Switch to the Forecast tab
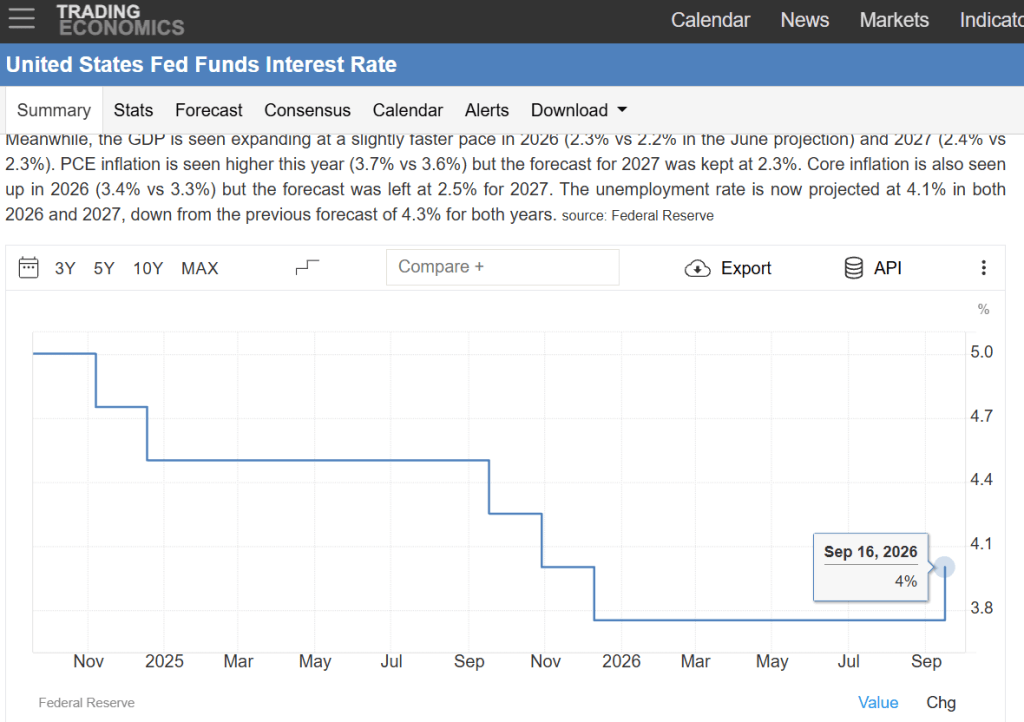The width and height of the screenshot is (1024, 722). coord(208,110)
